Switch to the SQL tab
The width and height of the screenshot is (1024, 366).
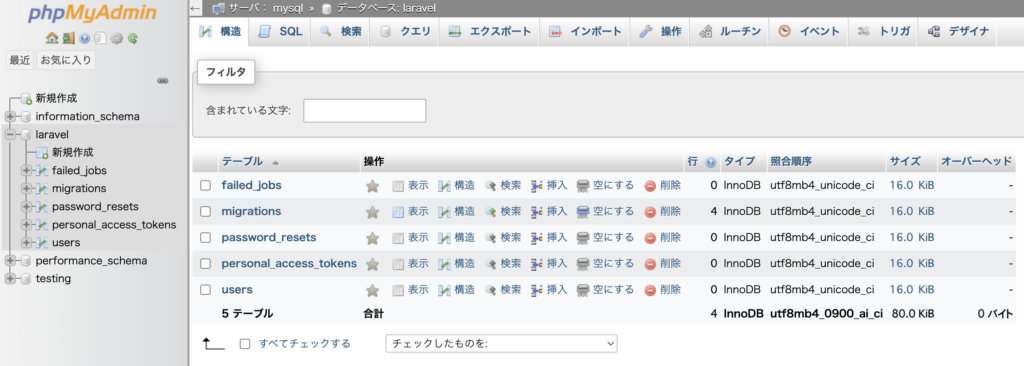[282, 31]
